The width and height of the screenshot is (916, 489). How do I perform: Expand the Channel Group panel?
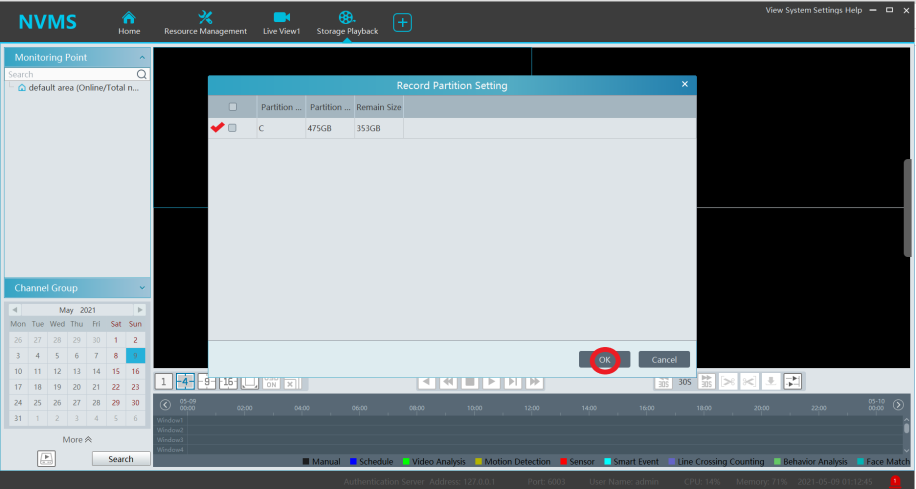(x=142, y=288)
